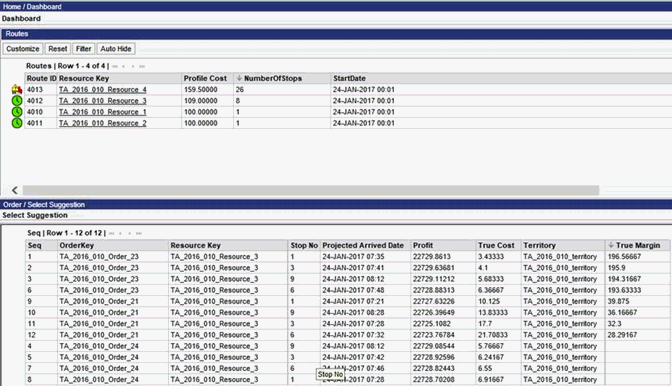
Task: Click the Reset button
Action: click(x=57, y=49)
